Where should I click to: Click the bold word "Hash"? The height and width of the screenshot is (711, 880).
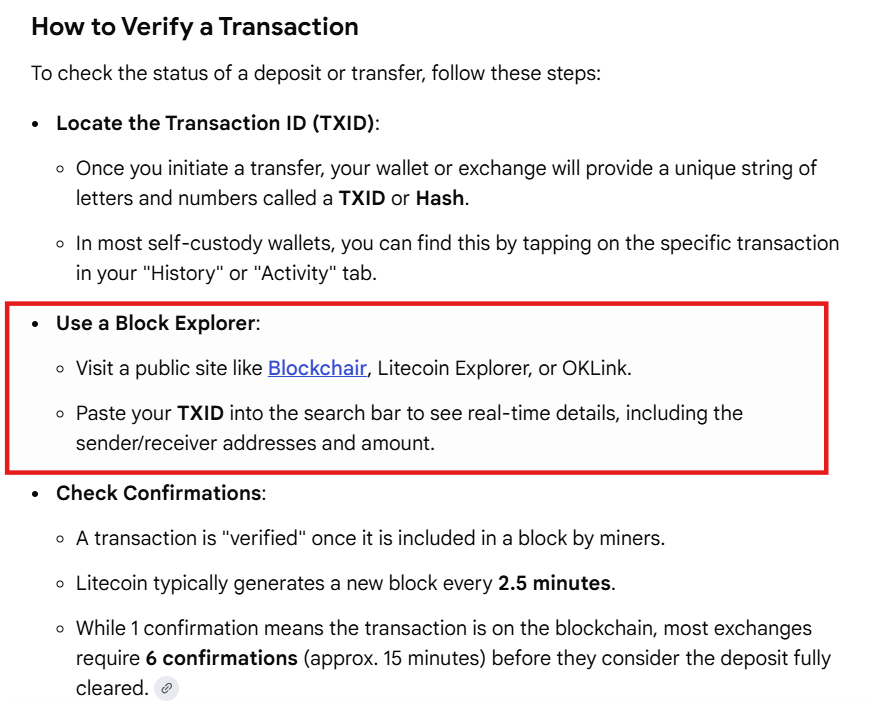[x=440, y=198]
